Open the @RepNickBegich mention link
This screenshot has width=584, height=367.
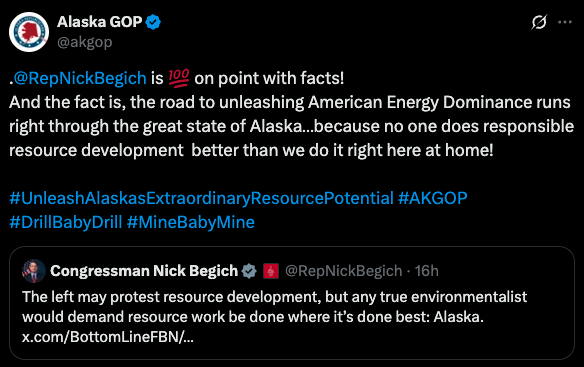tap(80, 78)
